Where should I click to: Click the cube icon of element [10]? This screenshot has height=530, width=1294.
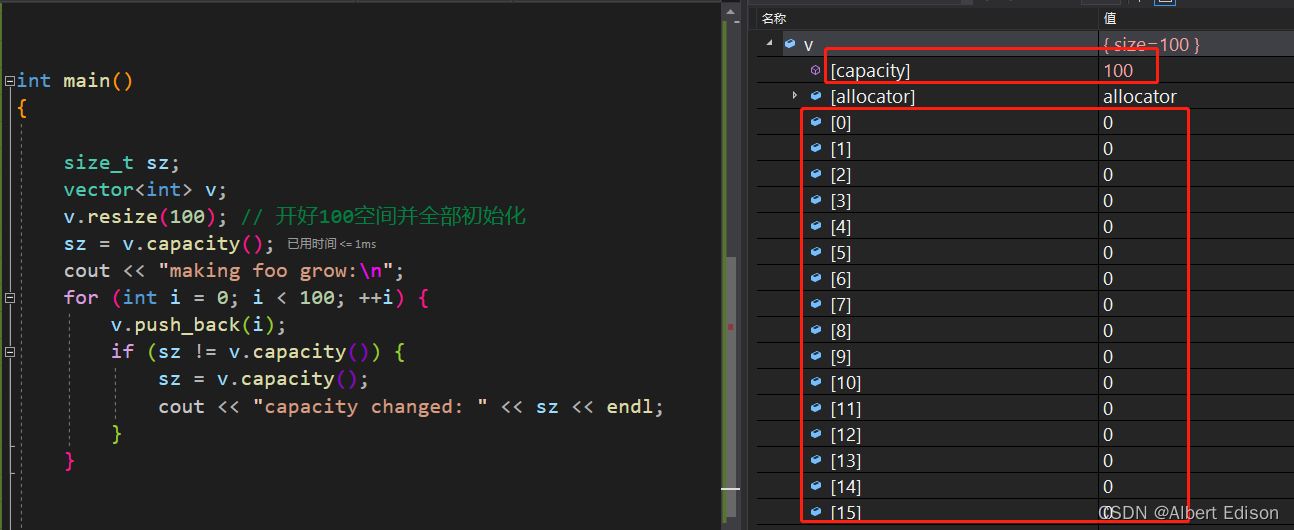815,382
